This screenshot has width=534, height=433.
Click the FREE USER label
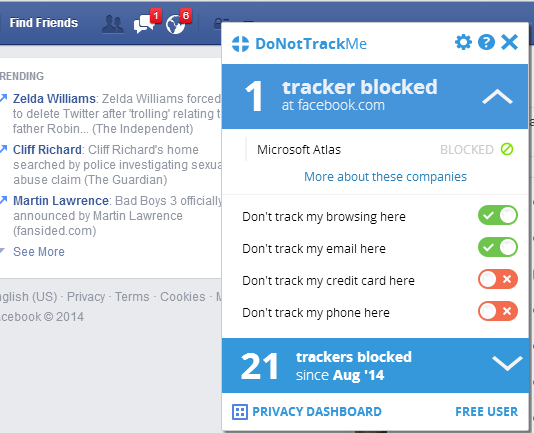click(486, 412)
